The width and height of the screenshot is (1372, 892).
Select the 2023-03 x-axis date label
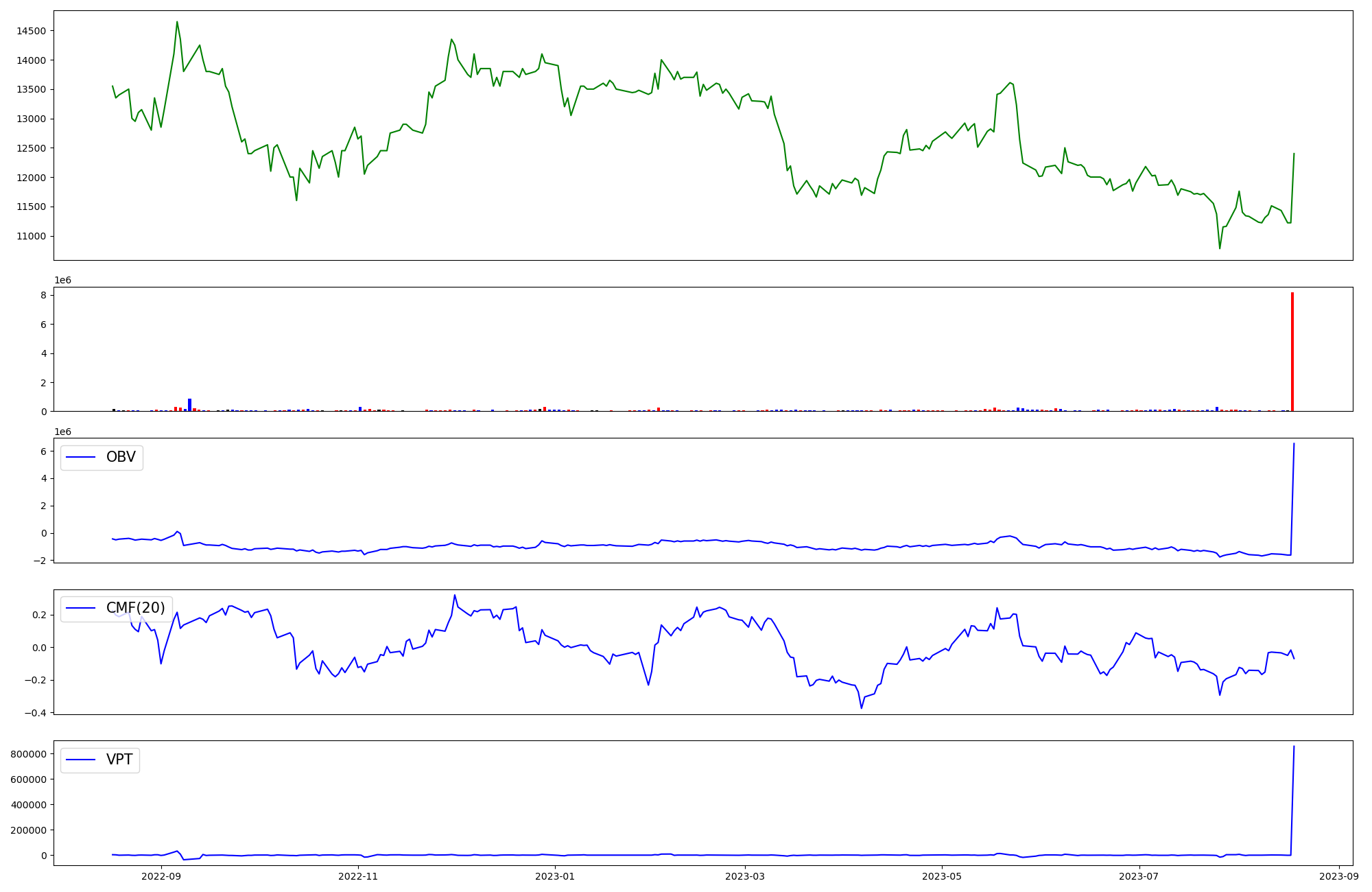tap(745, 876)
